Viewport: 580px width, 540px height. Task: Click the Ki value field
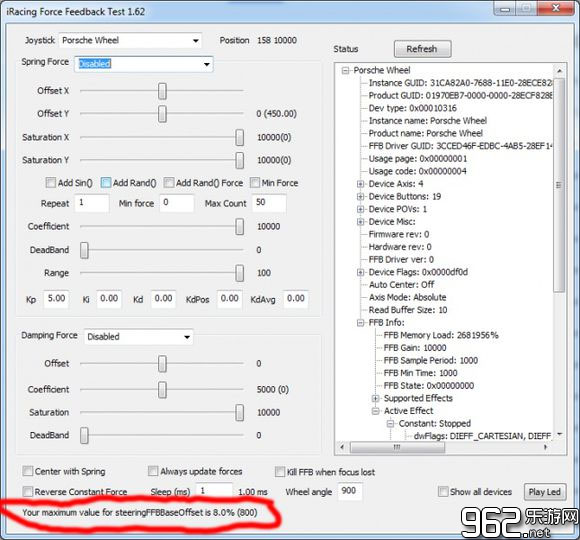click(x=109, y=299)
